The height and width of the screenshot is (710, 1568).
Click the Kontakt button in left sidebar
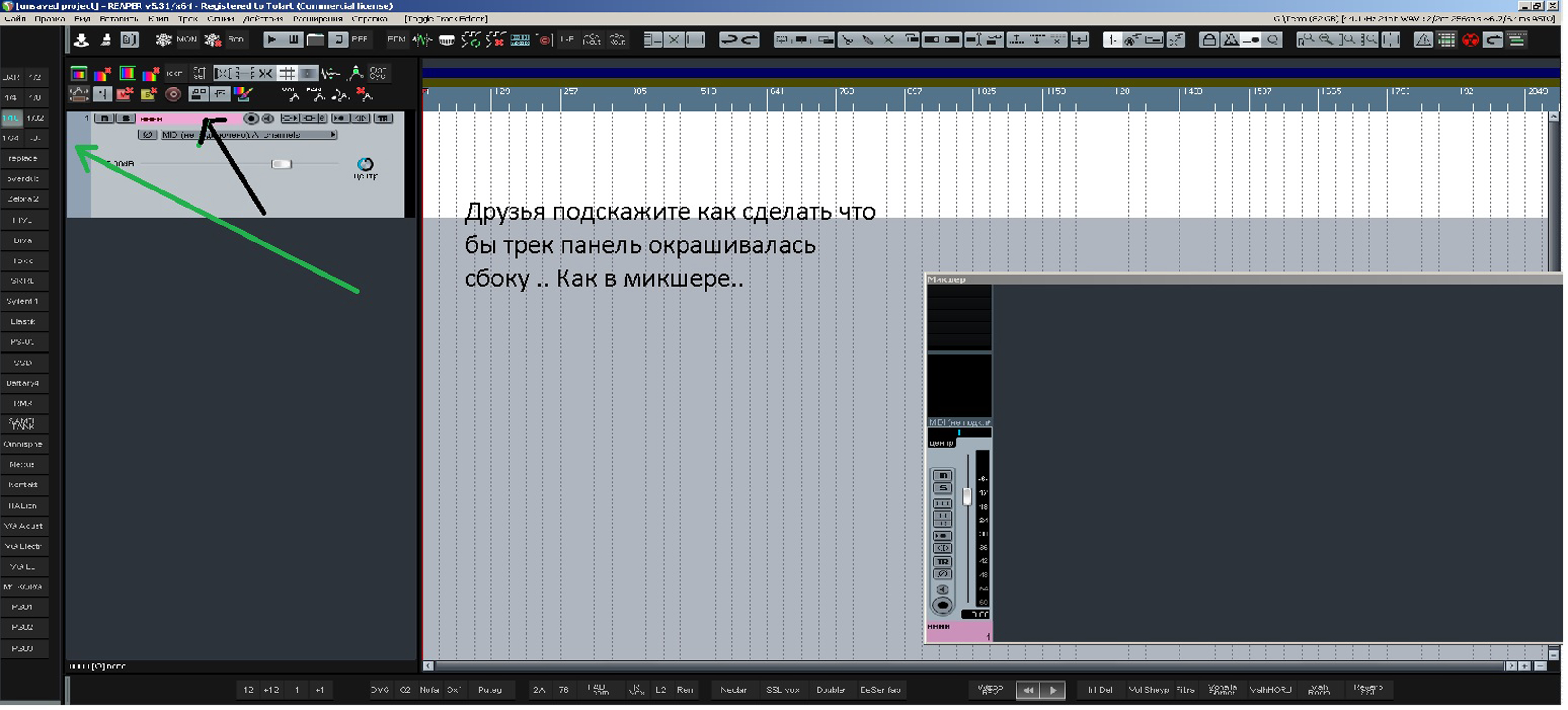(23, 485)
